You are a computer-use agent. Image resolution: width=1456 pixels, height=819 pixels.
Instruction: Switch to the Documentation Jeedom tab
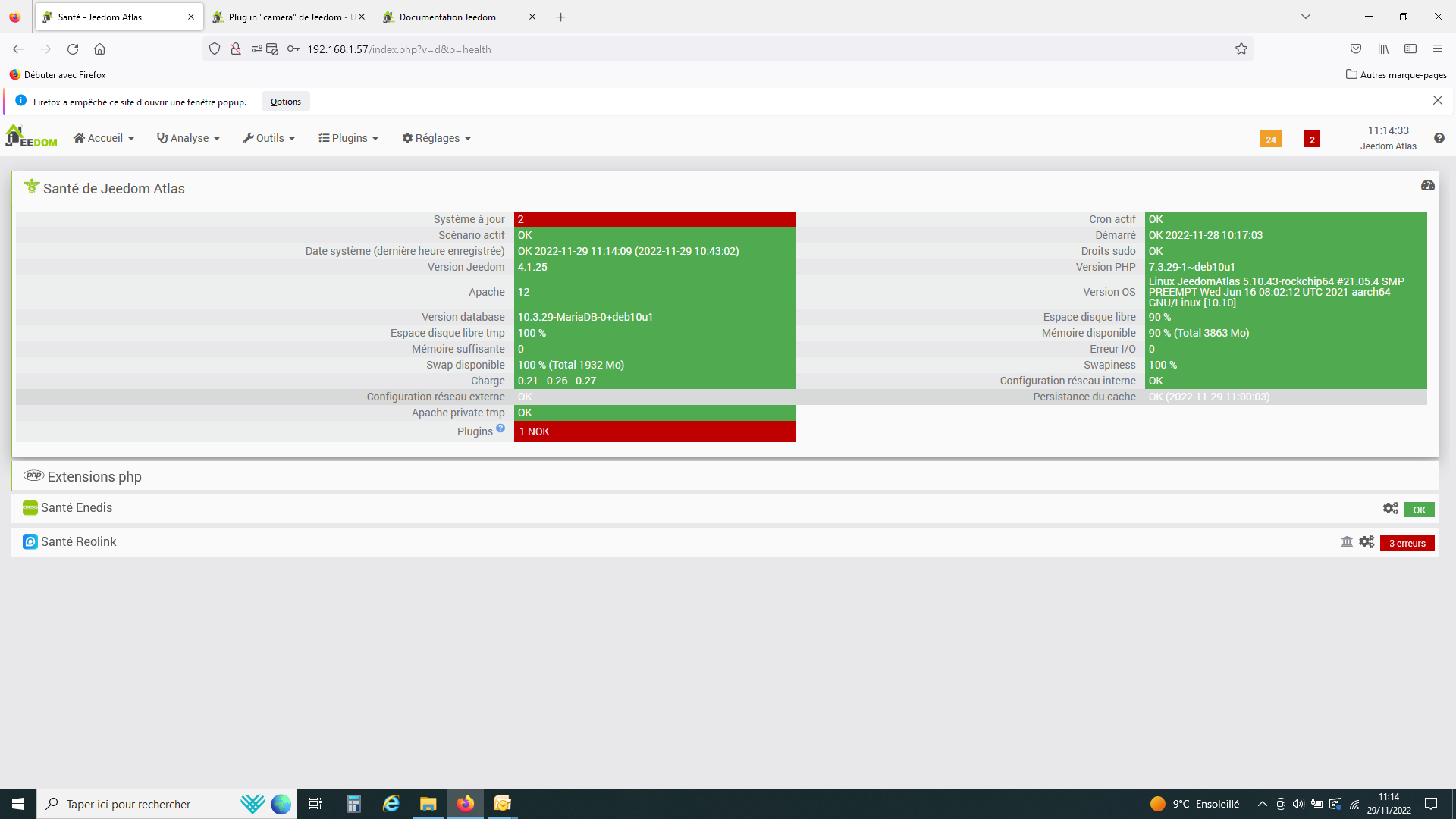[x=447, y=17]
